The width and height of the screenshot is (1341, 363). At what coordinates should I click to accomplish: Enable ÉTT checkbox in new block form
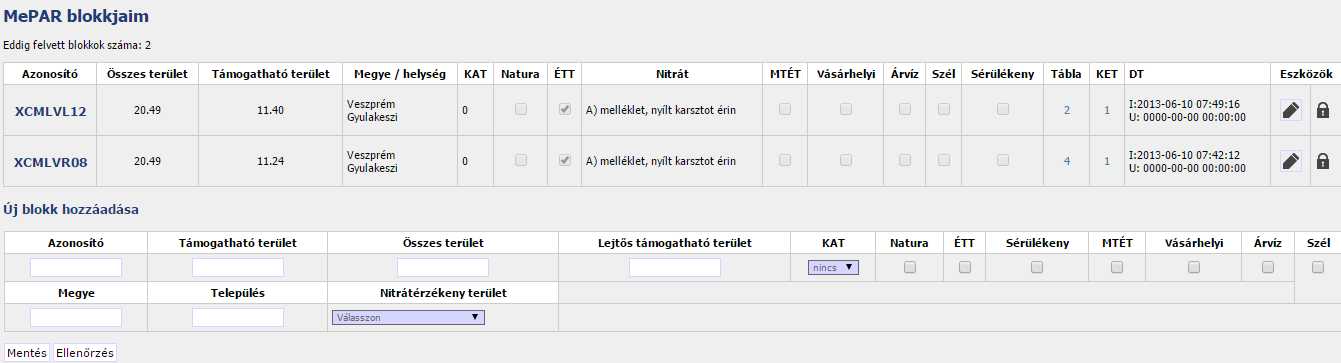965,267
